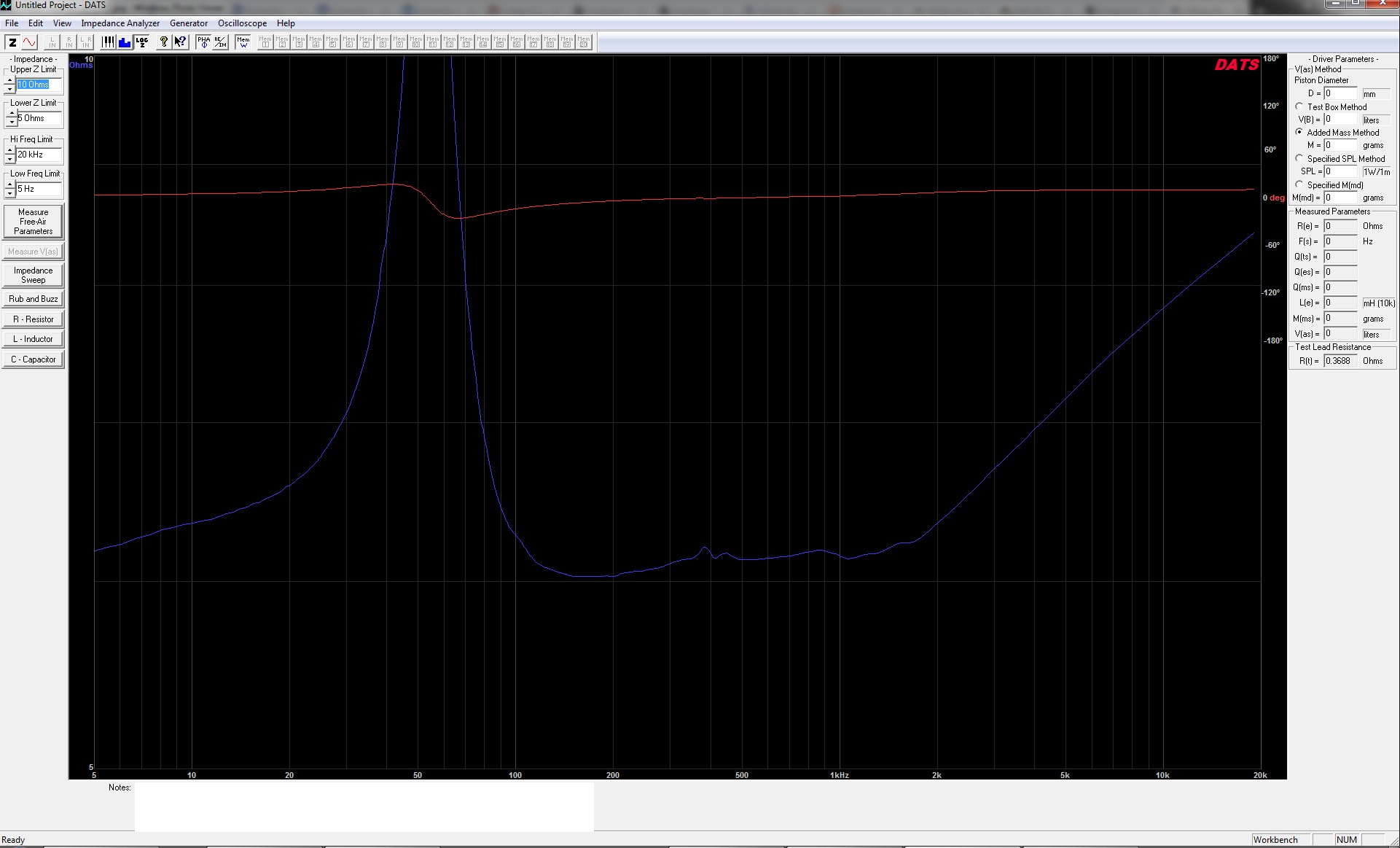Viewport: 1400px width, 848px height.
Task: Increase Upper Z Limit with up arrow
Action: tap(9, 80)
